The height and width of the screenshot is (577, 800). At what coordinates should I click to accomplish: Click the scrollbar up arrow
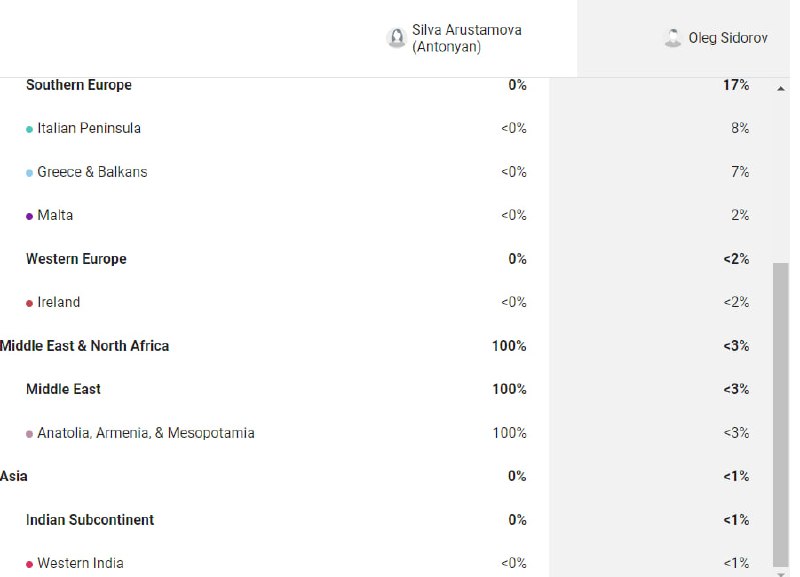[x=781, y=89]
